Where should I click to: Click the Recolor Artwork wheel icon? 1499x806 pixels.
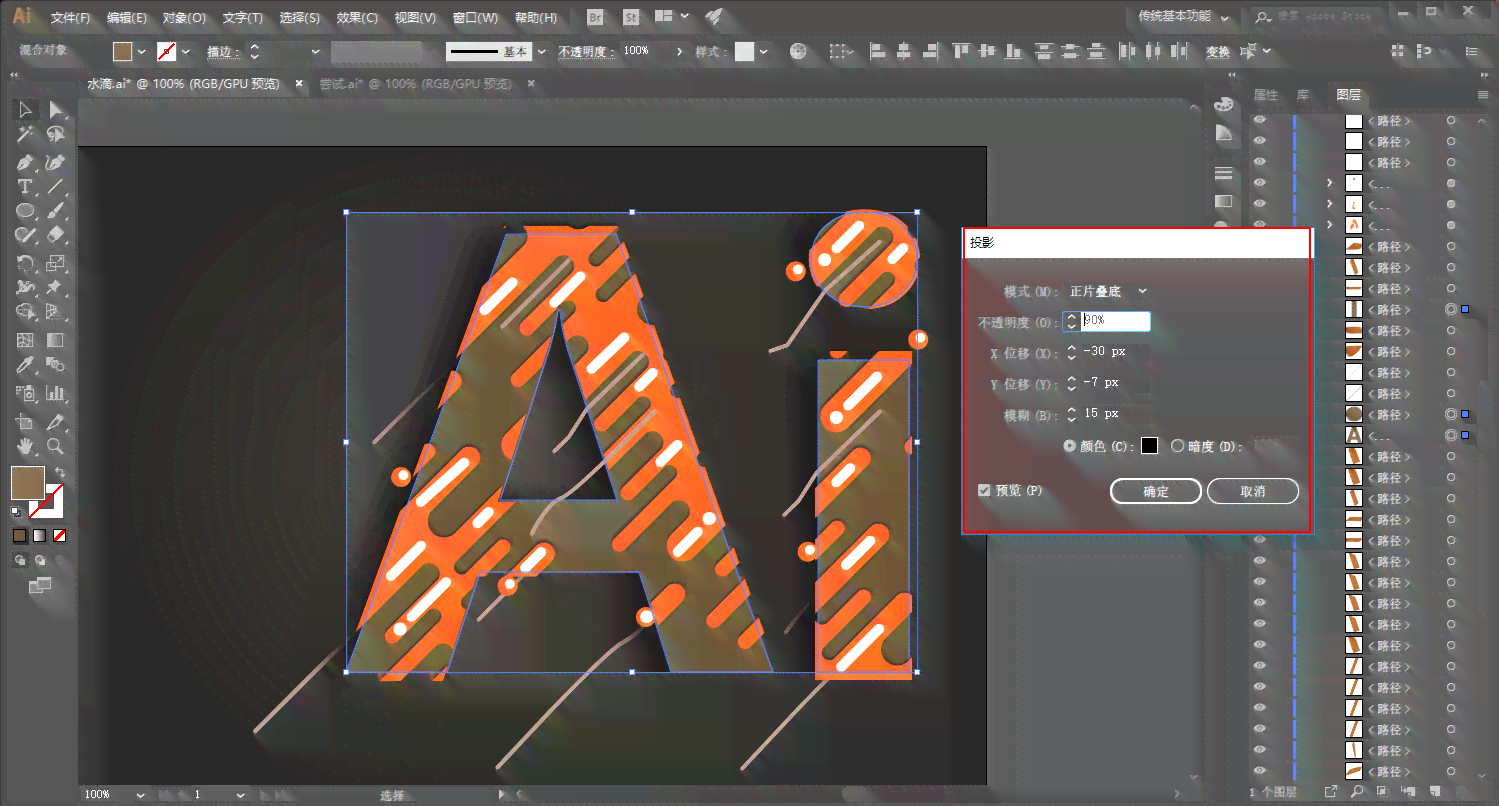coord(798,51)
